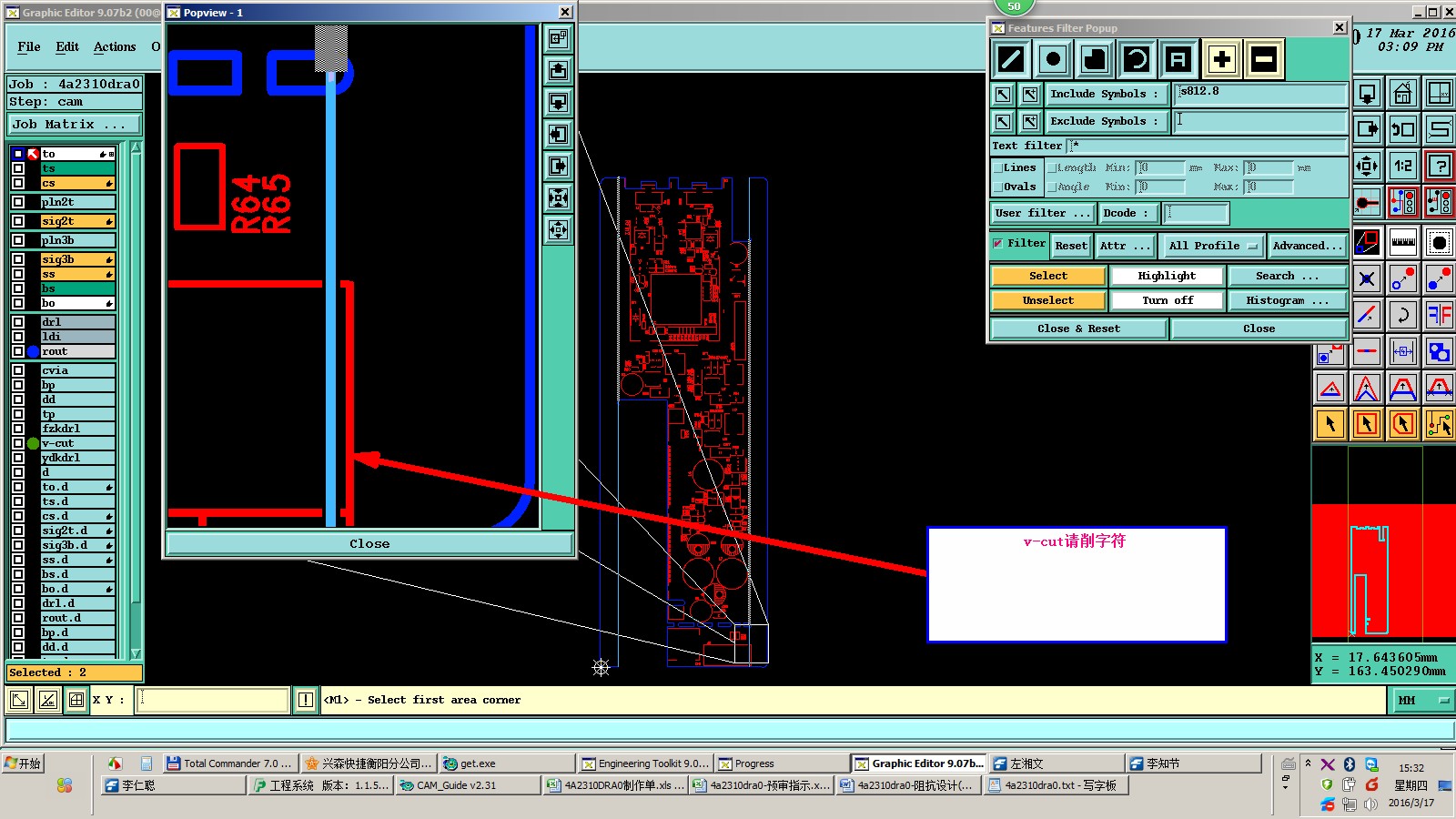Click the pan-right icon in Popview
The image size is (1456, 819).
point(559,167)
